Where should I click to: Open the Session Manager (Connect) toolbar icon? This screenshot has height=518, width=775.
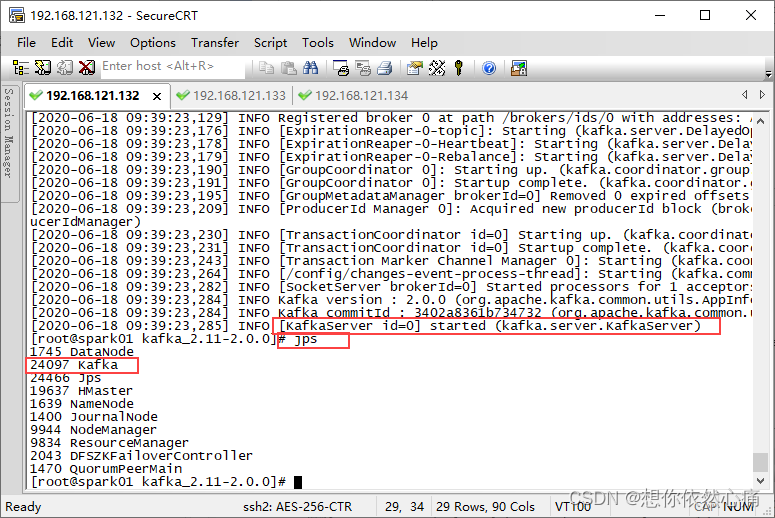pos(20,67)
